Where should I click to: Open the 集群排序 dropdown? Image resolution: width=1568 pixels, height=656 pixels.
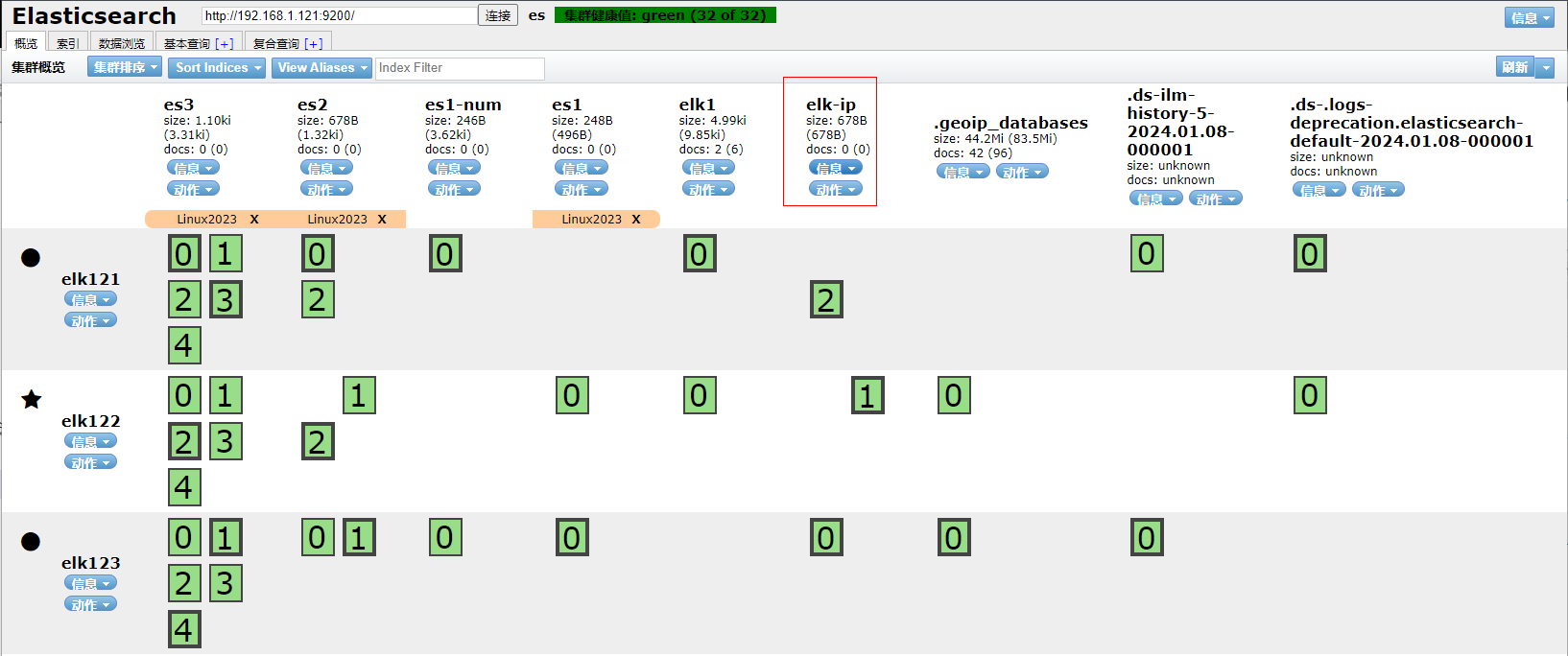coord(126,67)
